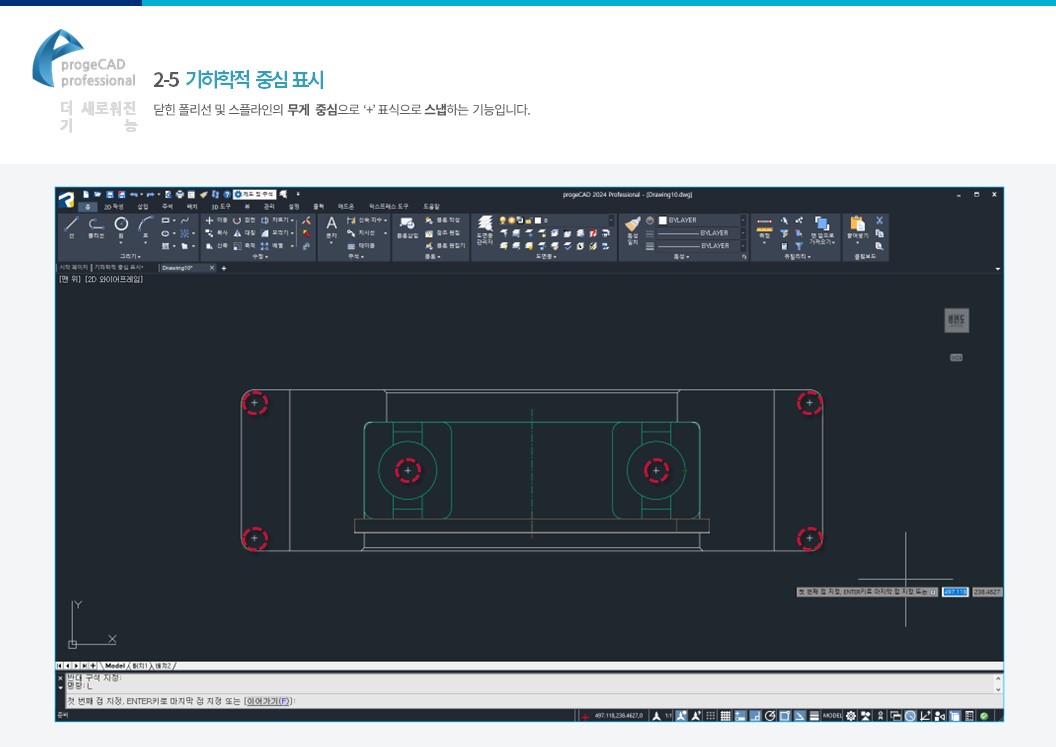The image size is (1056, 747).
Task: Click the Stretch tool icon
Action: click(x=209, y=246)
